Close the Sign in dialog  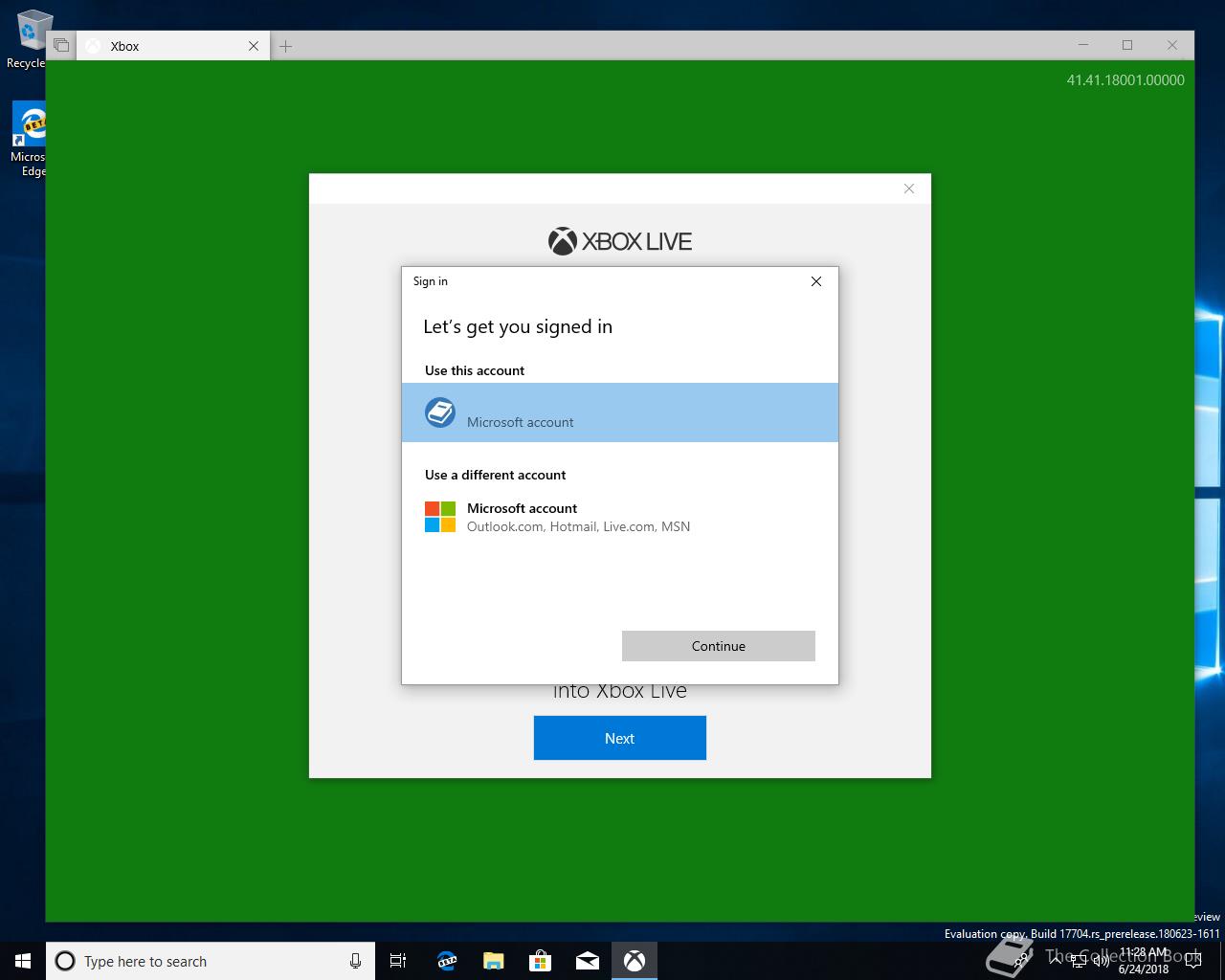816,281
